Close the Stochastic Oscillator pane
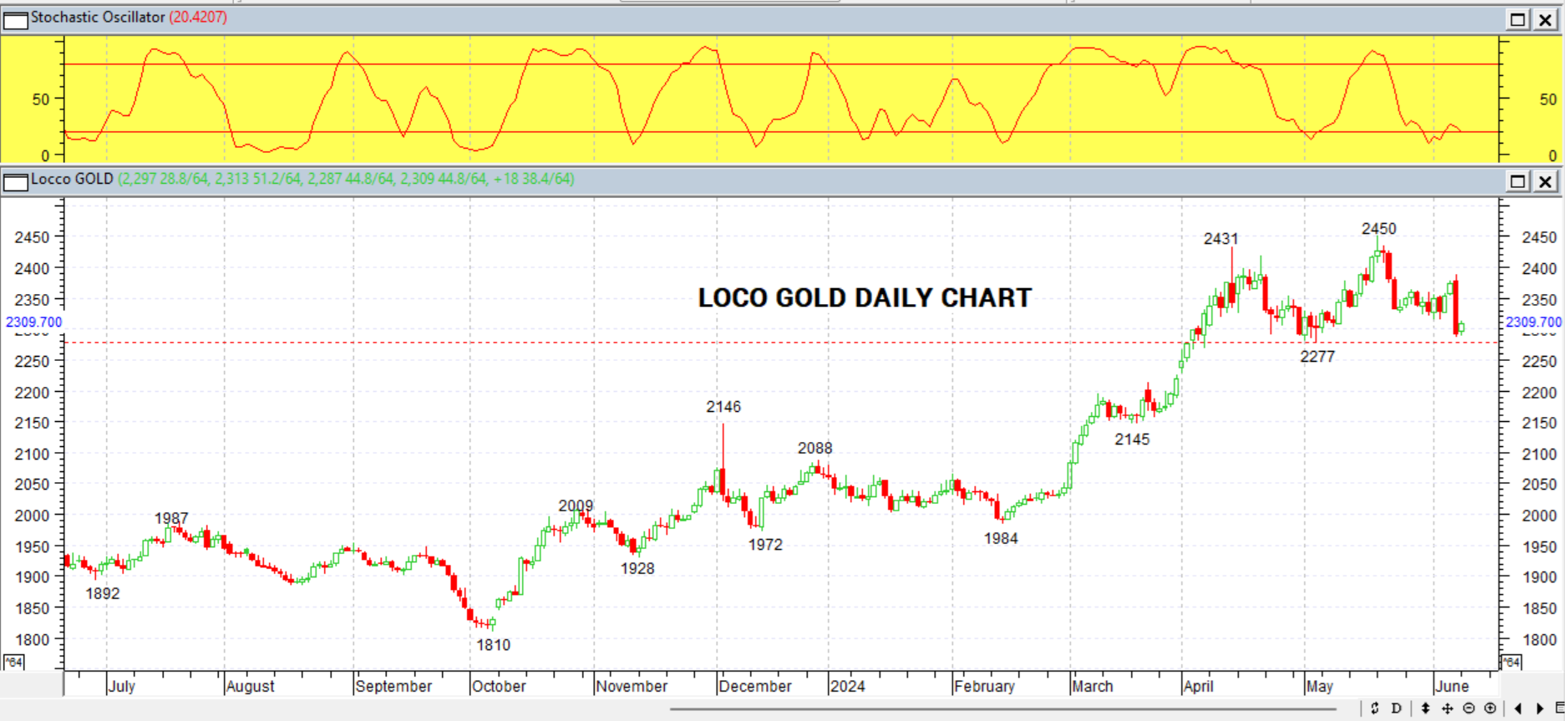This screenshot has height=721, width=1568. [x=1546, y=19]
